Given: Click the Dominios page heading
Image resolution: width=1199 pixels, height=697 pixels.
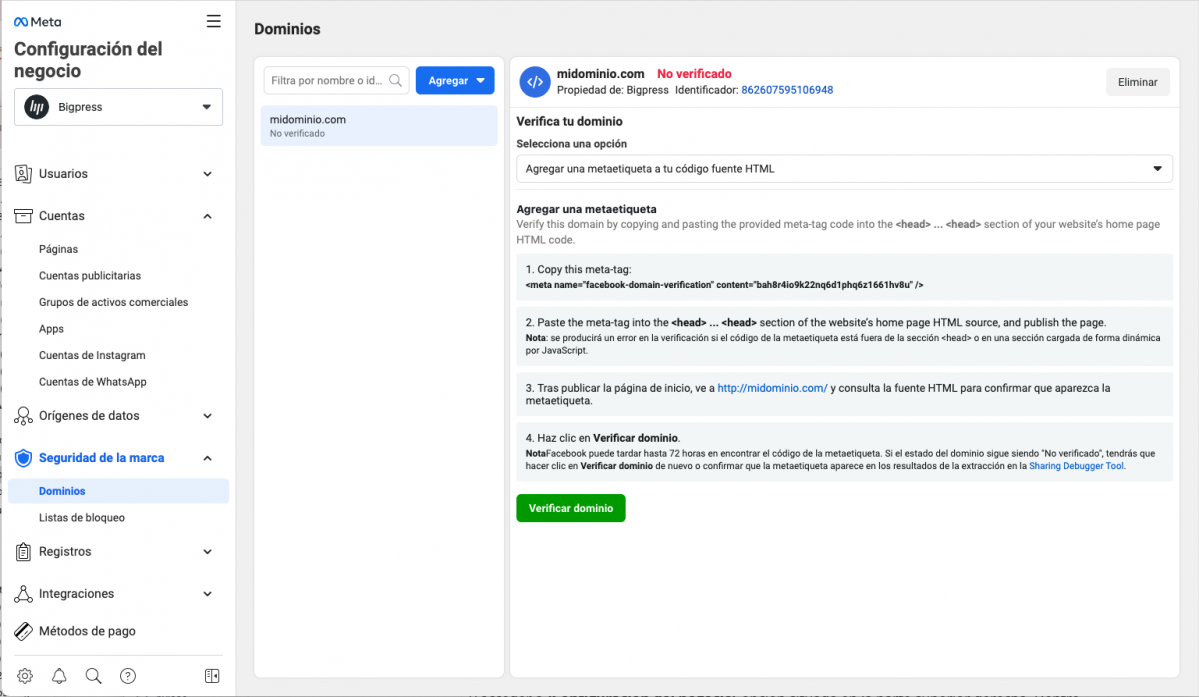Looking at the screenshot, I should coord(288,29).
